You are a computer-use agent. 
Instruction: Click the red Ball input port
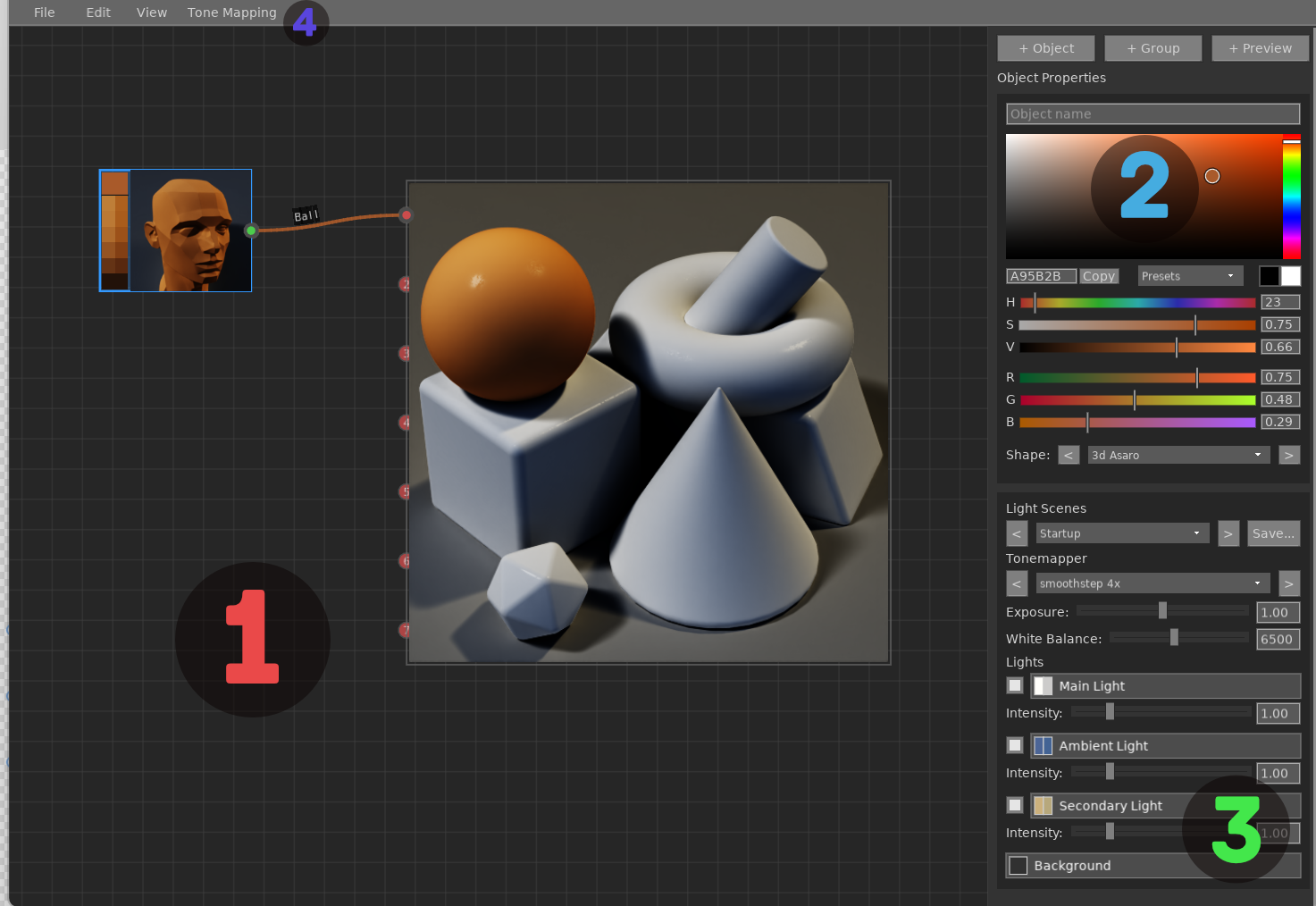407,214
